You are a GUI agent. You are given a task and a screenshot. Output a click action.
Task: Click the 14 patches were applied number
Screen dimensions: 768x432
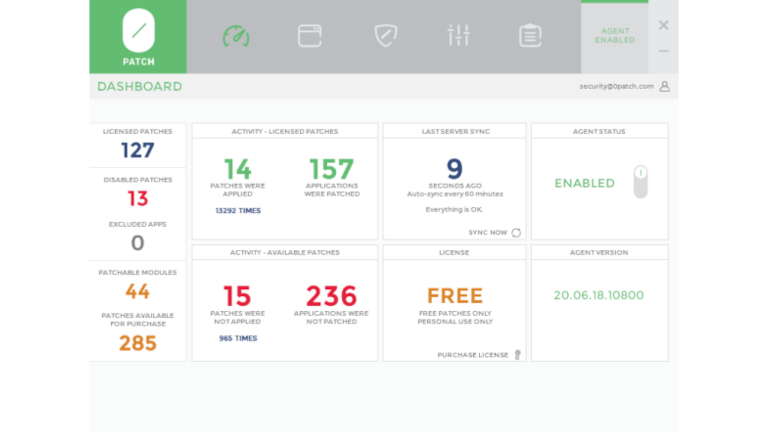(237, 168)
